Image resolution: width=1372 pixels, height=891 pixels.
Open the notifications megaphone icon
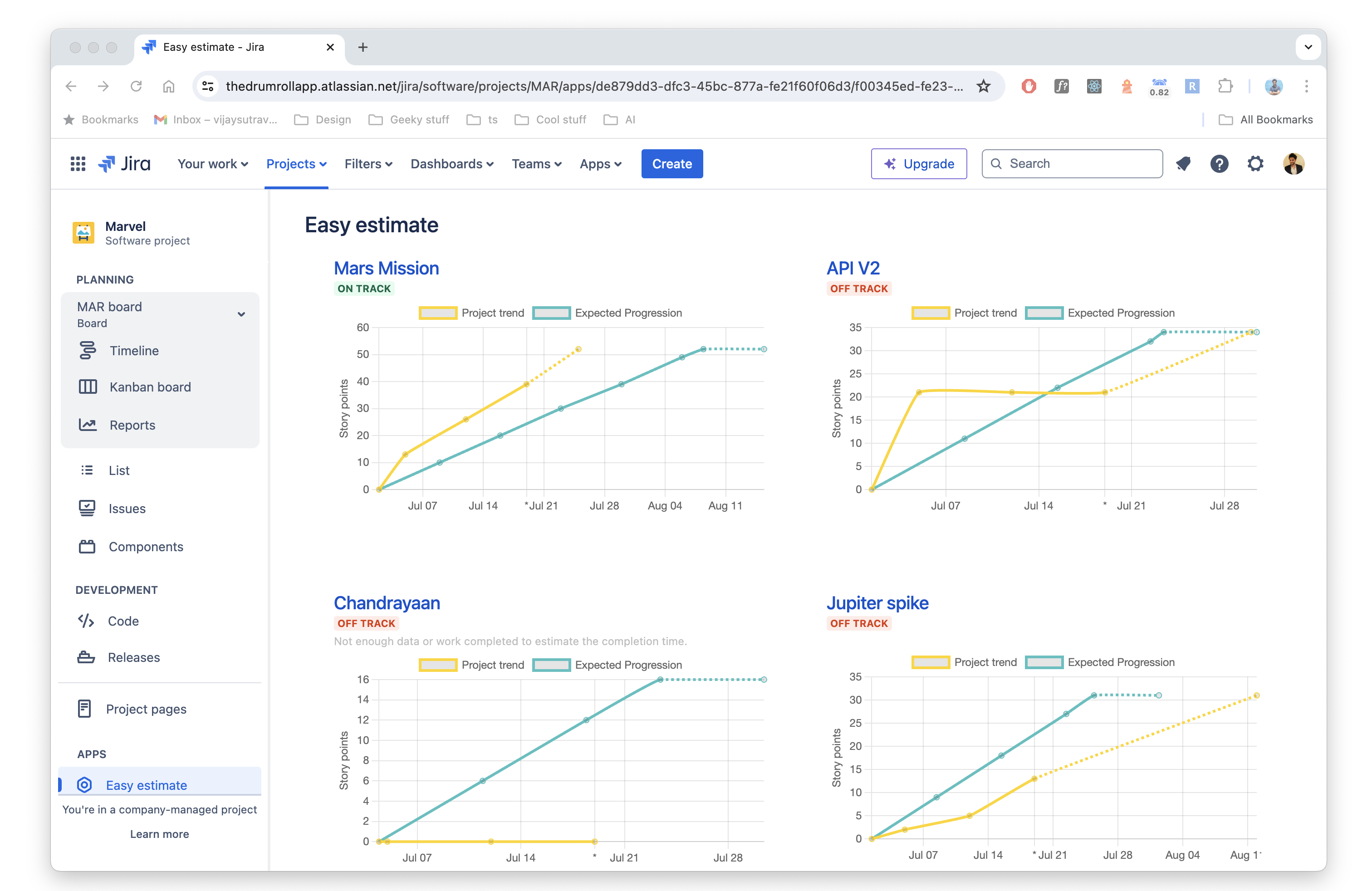point(1183,164)
